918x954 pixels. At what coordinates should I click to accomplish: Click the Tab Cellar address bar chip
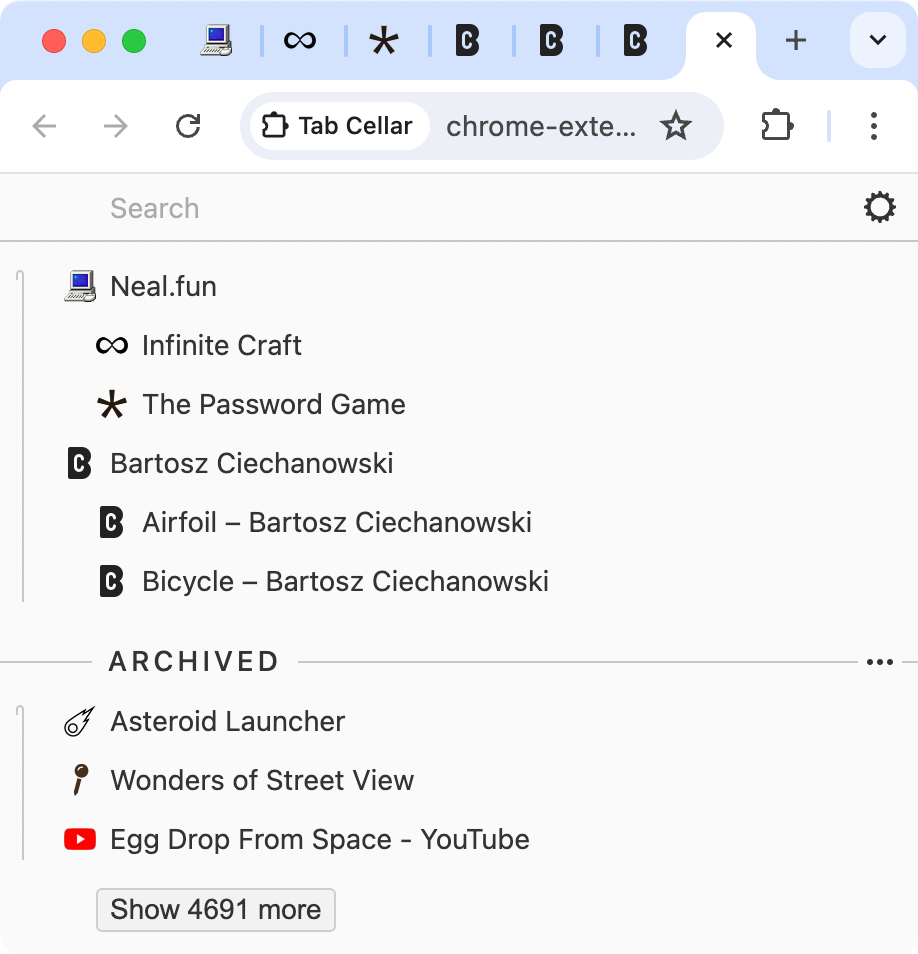click(338, 126)
